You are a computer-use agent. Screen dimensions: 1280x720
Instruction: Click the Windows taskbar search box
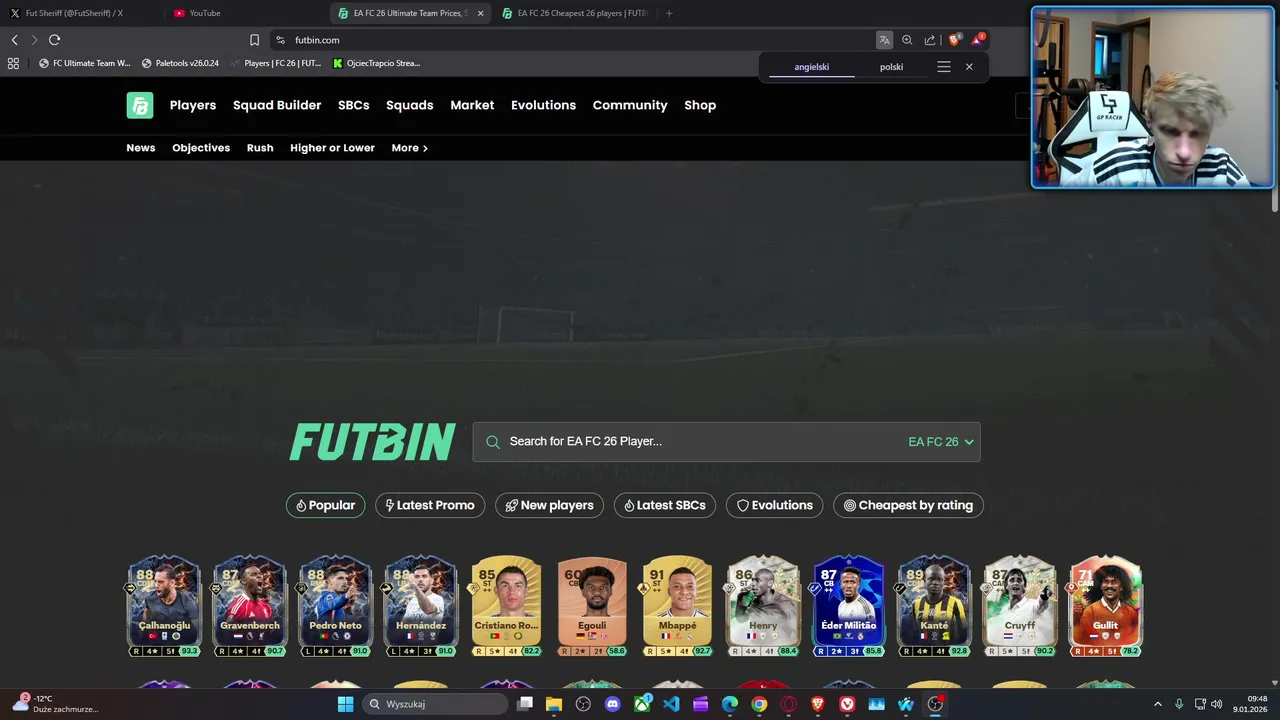point(435,704)
